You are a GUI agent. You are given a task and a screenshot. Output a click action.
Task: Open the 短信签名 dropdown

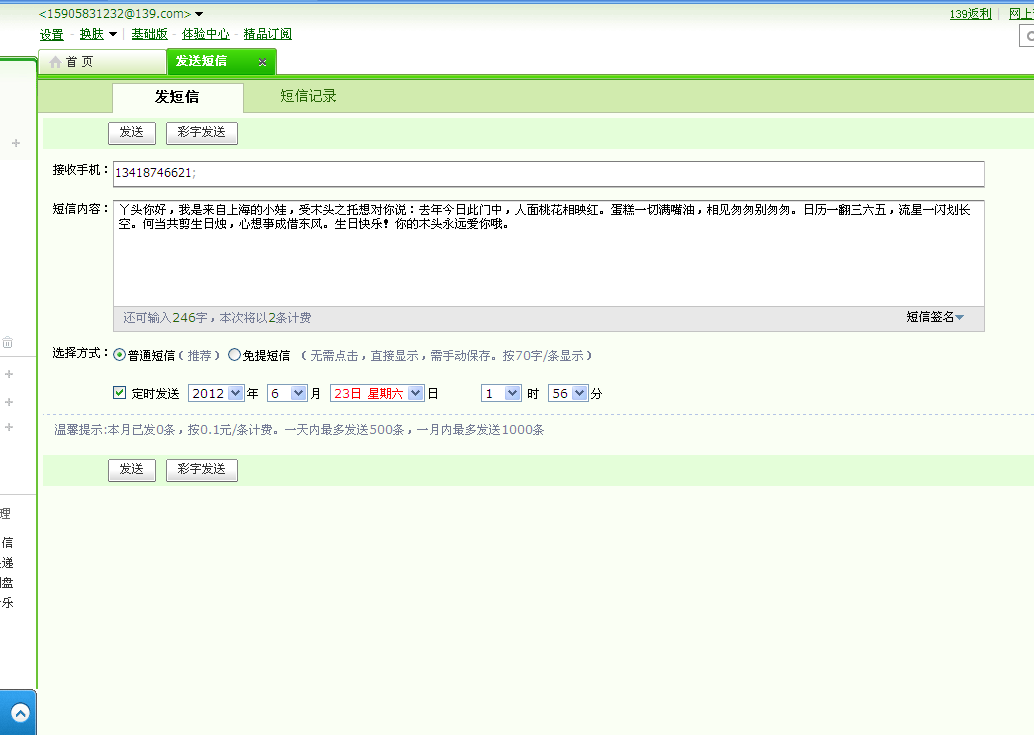click(934, 317)
